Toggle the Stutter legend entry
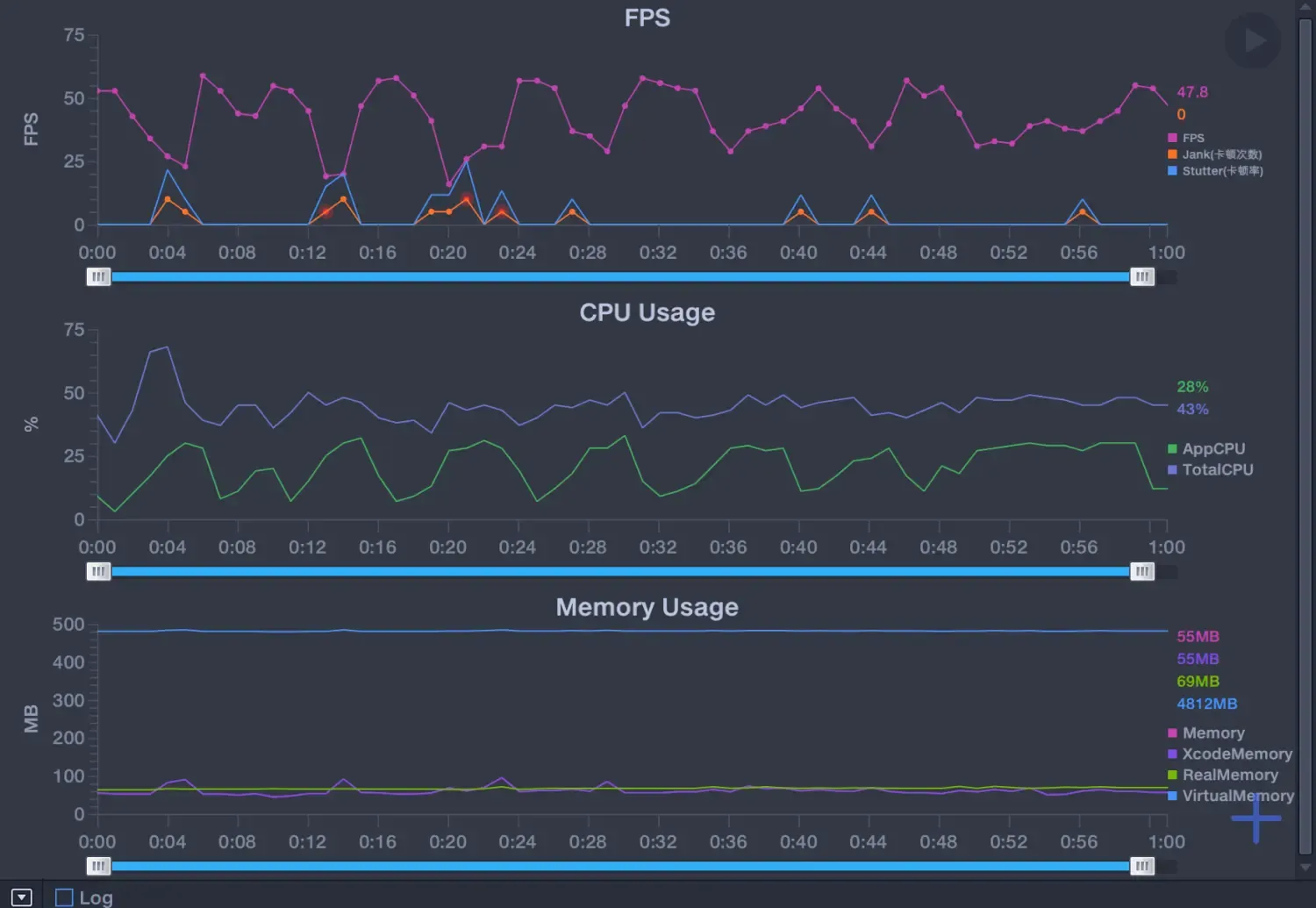This screenshot has height=908, width=1316. coord(1216,171)
